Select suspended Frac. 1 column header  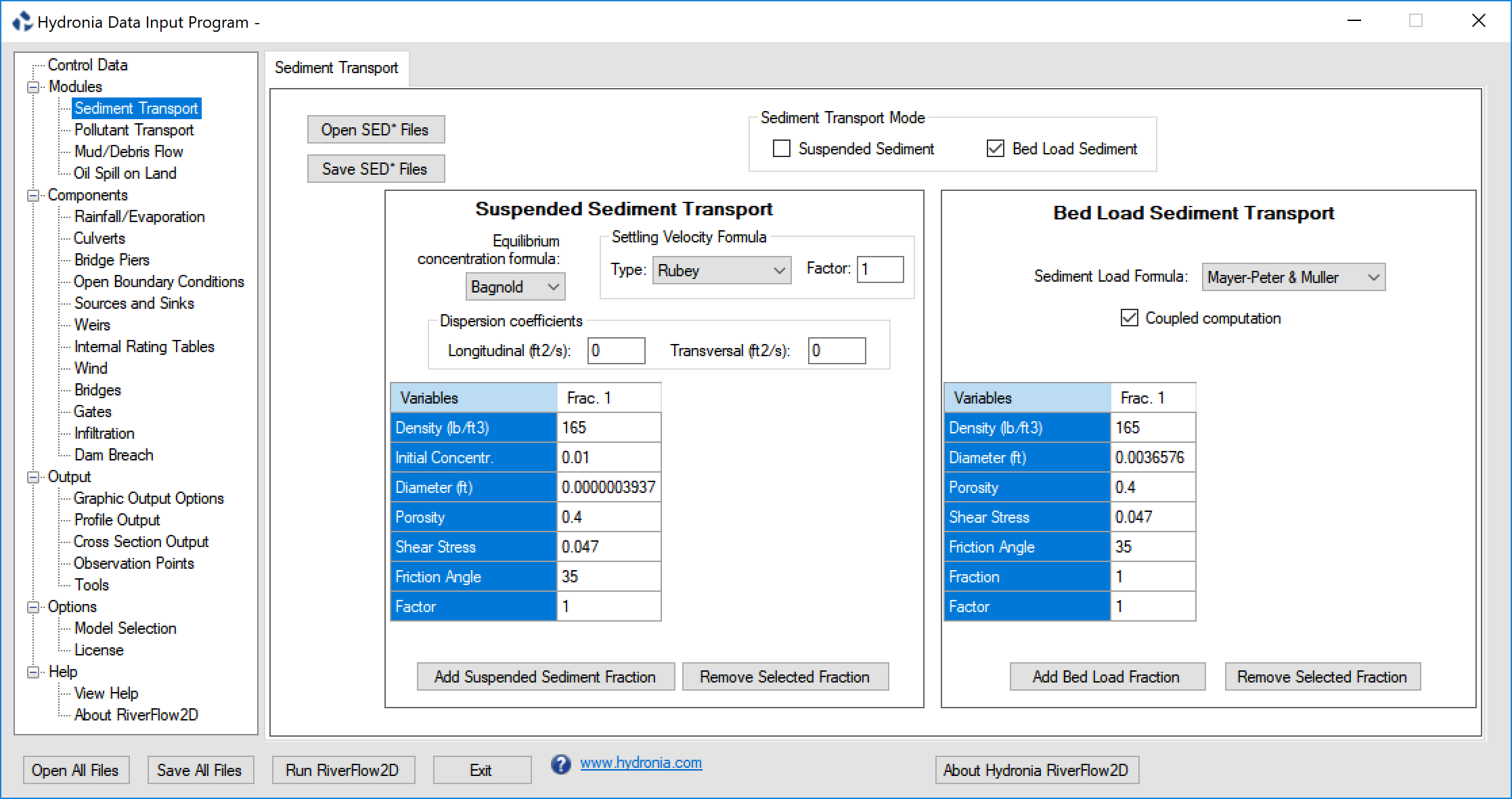608,398
